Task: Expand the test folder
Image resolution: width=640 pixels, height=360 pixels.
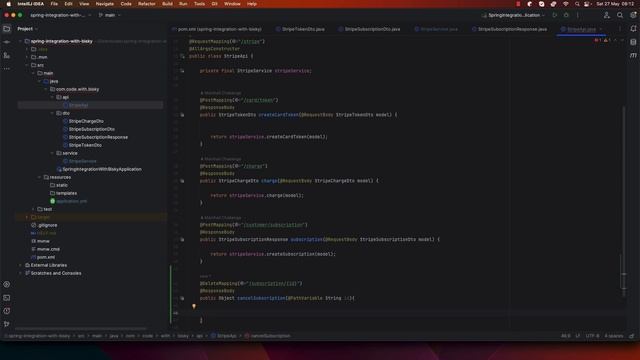Action: 33,209
